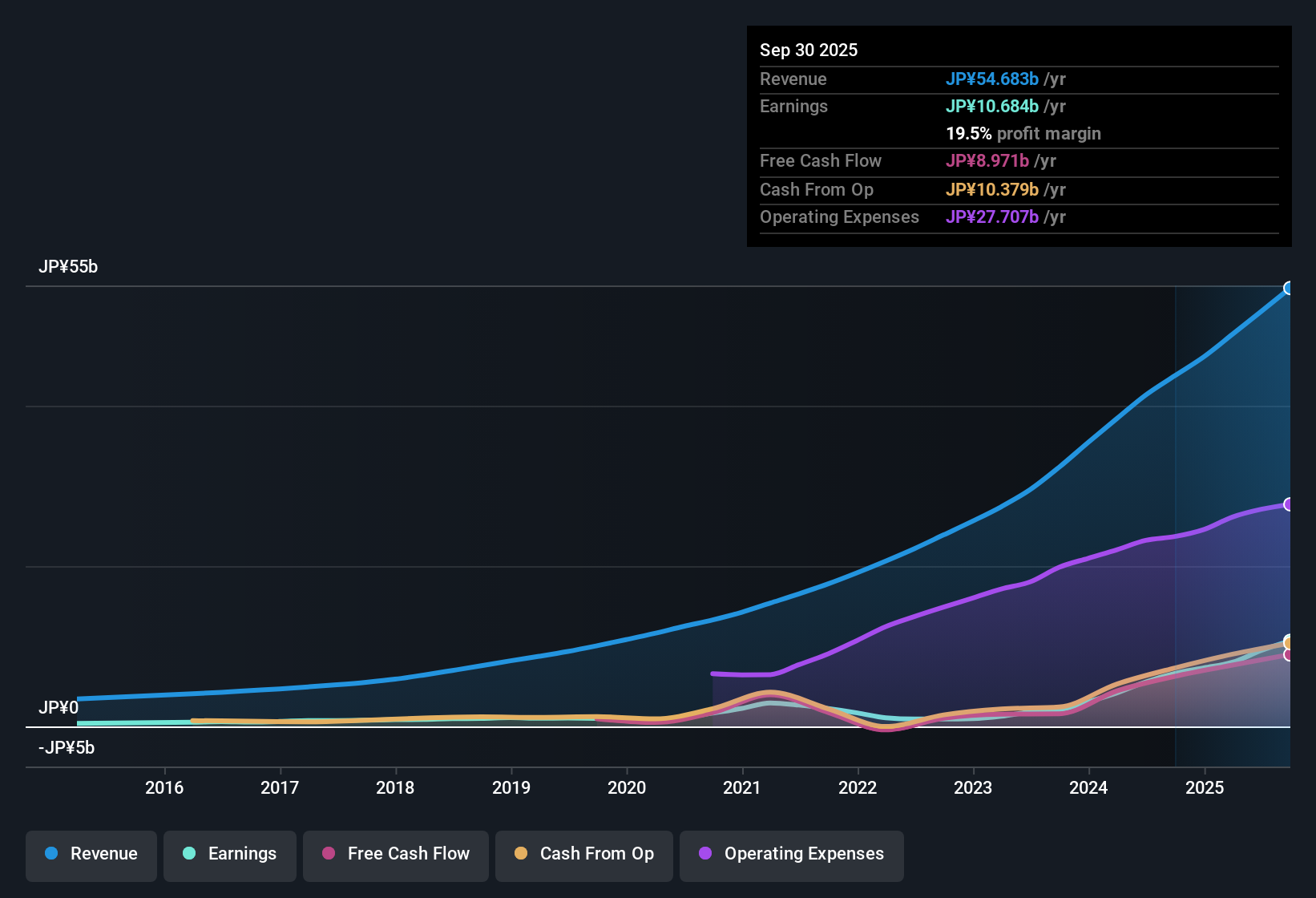This screenshot has height=898, width=1316.
Task: Click the JP¥55b axis label
Action: click(x=69, y=267)
